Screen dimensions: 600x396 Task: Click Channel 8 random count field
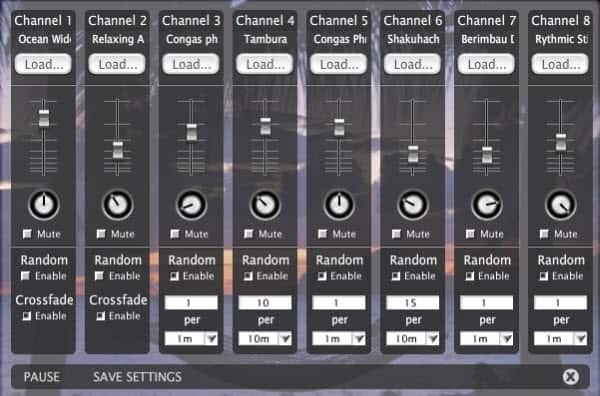(561, 303)
